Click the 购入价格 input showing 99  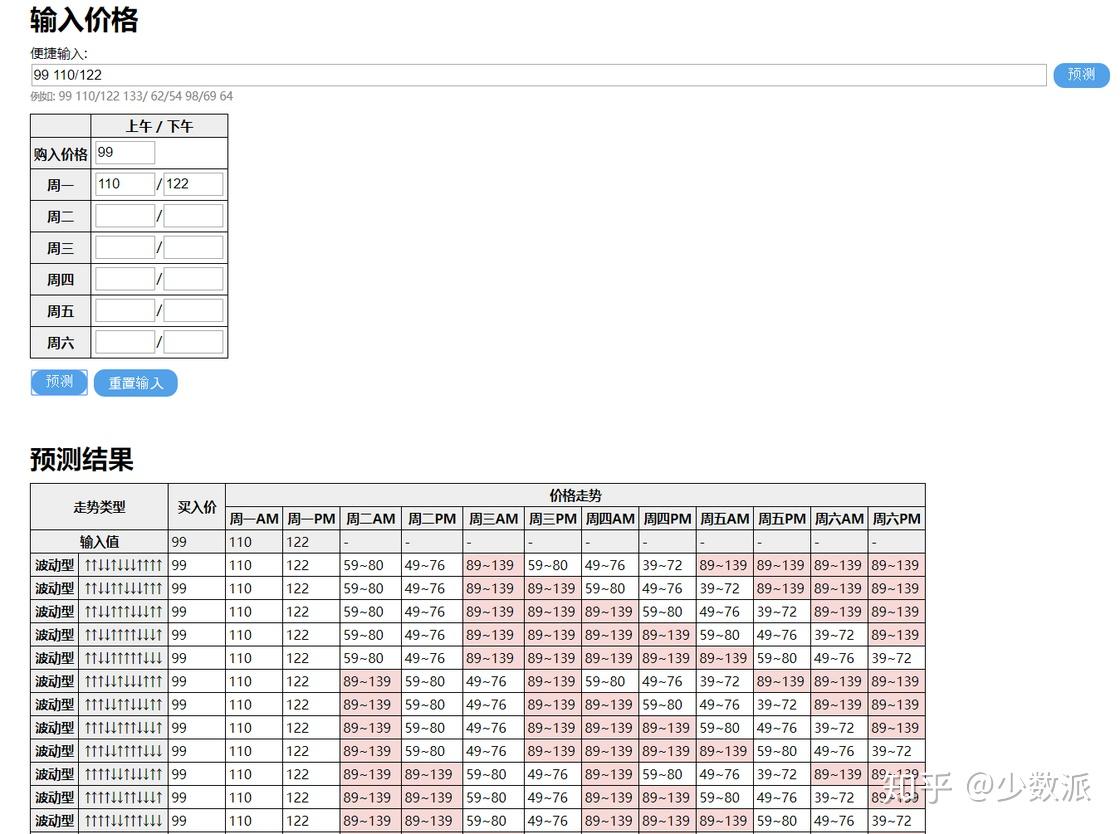click(x=125, y=153)
